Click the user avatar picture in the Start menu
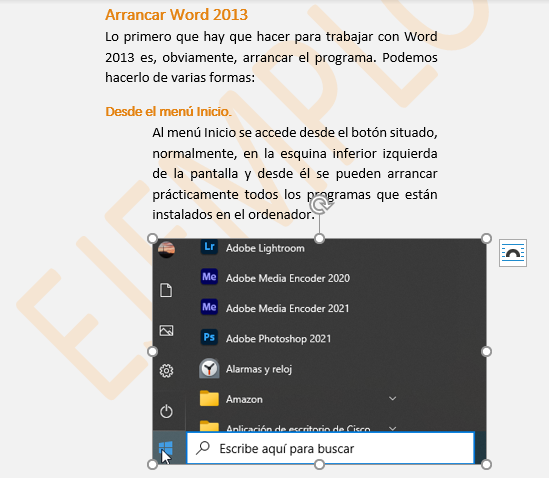The height and width of the screenshot is (478, 549). click(x=166, y=249)
